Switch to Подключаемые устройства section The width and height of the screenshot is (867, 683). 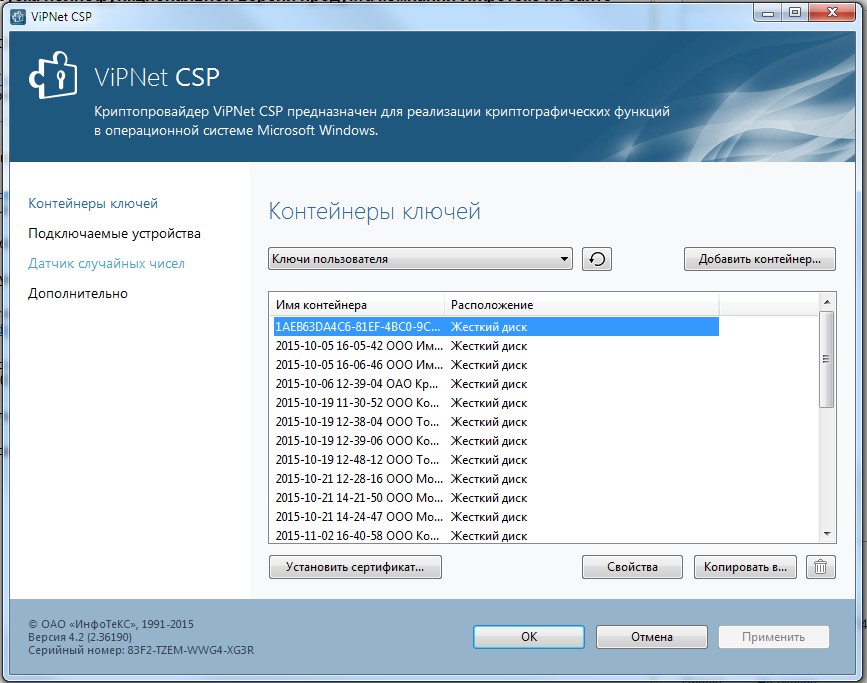tap(114, 234)
